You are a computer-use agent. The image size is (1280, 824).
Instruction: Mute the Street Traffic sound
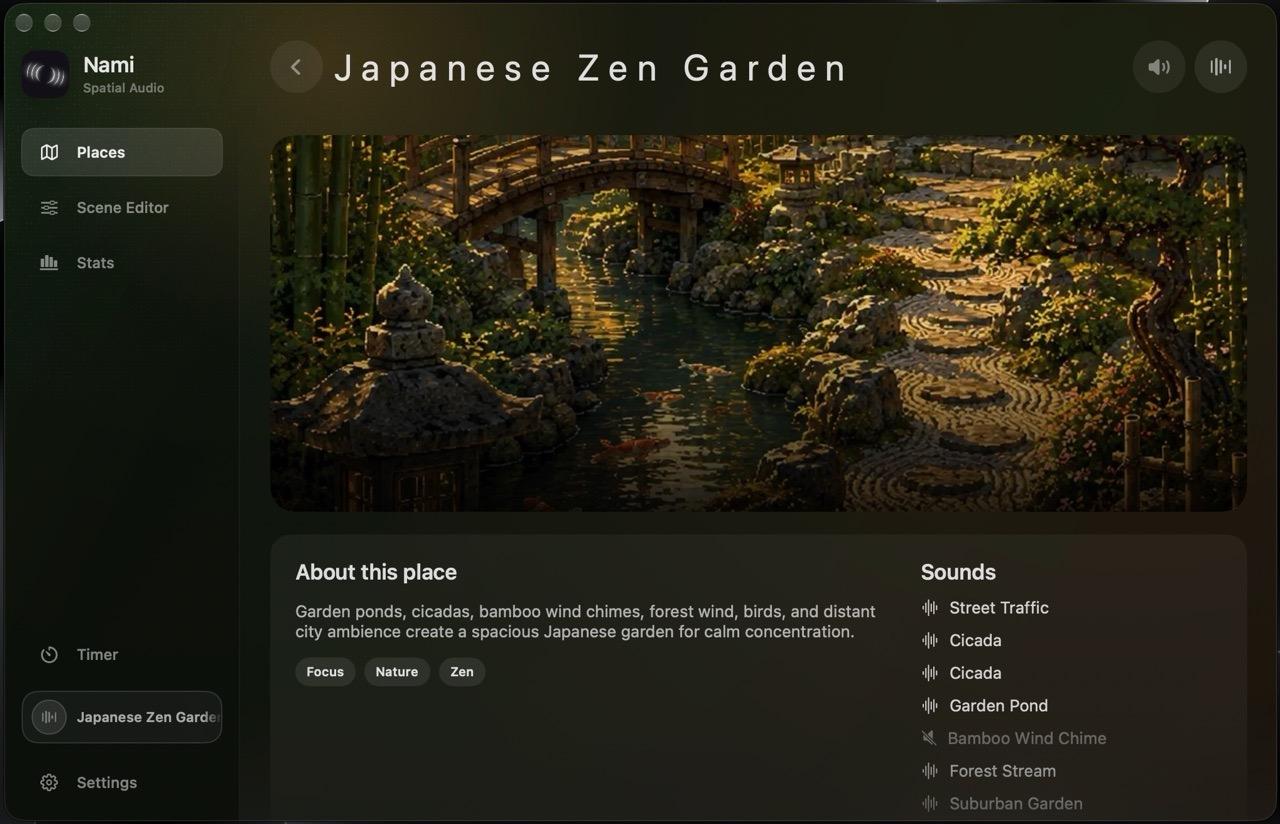pos(930,607)
